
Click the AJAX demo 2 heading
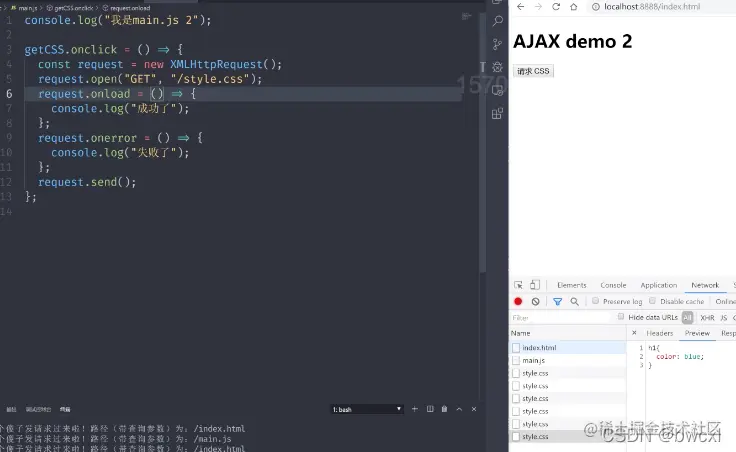(573, 41)
